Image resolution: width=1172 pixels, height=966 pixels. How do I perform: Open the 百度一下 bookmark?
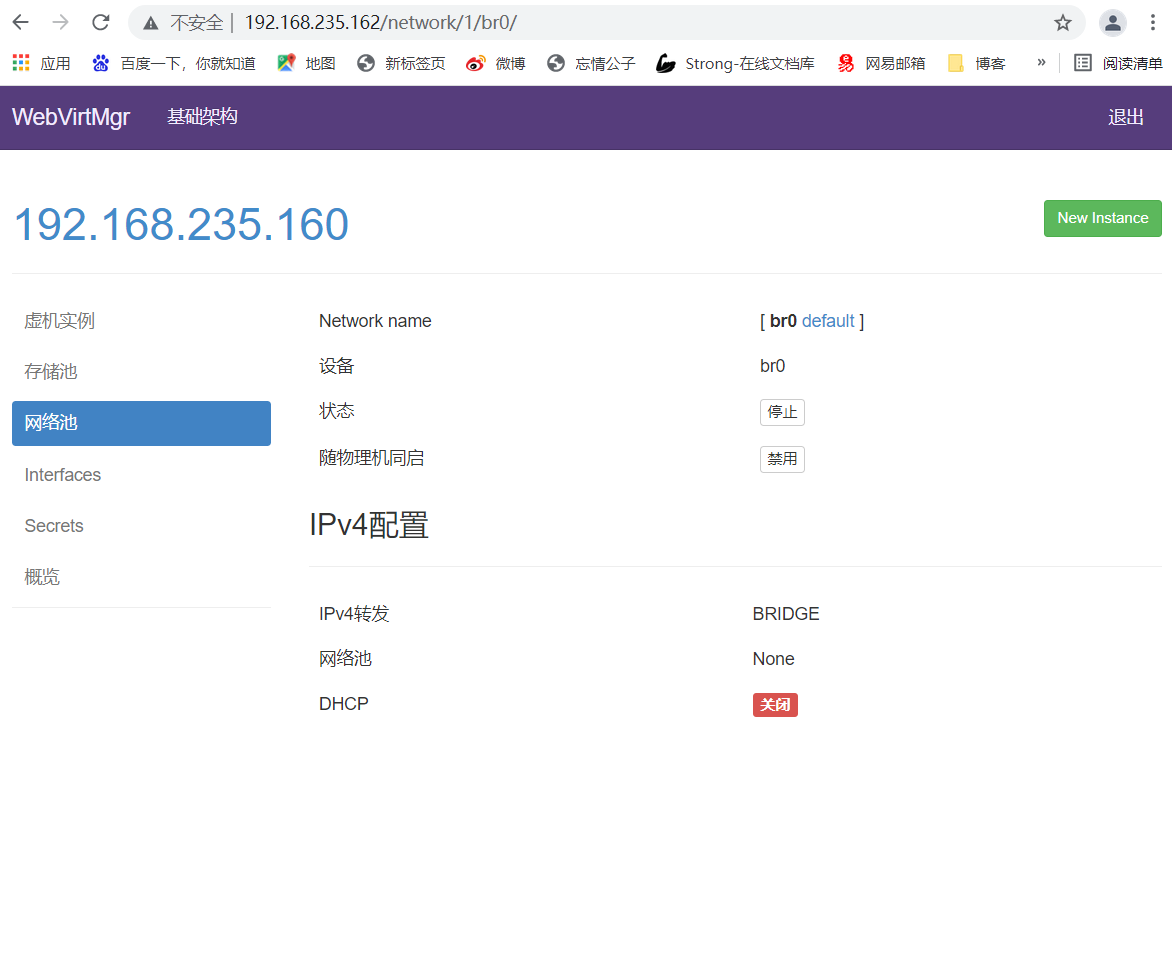[173, 64]
